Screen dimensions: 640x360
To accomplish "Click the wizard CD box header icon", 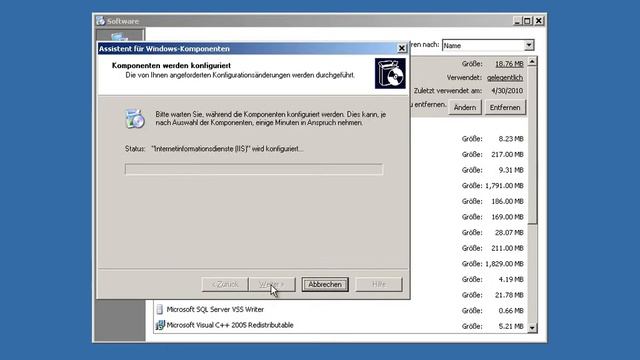I will pos(390,73).
